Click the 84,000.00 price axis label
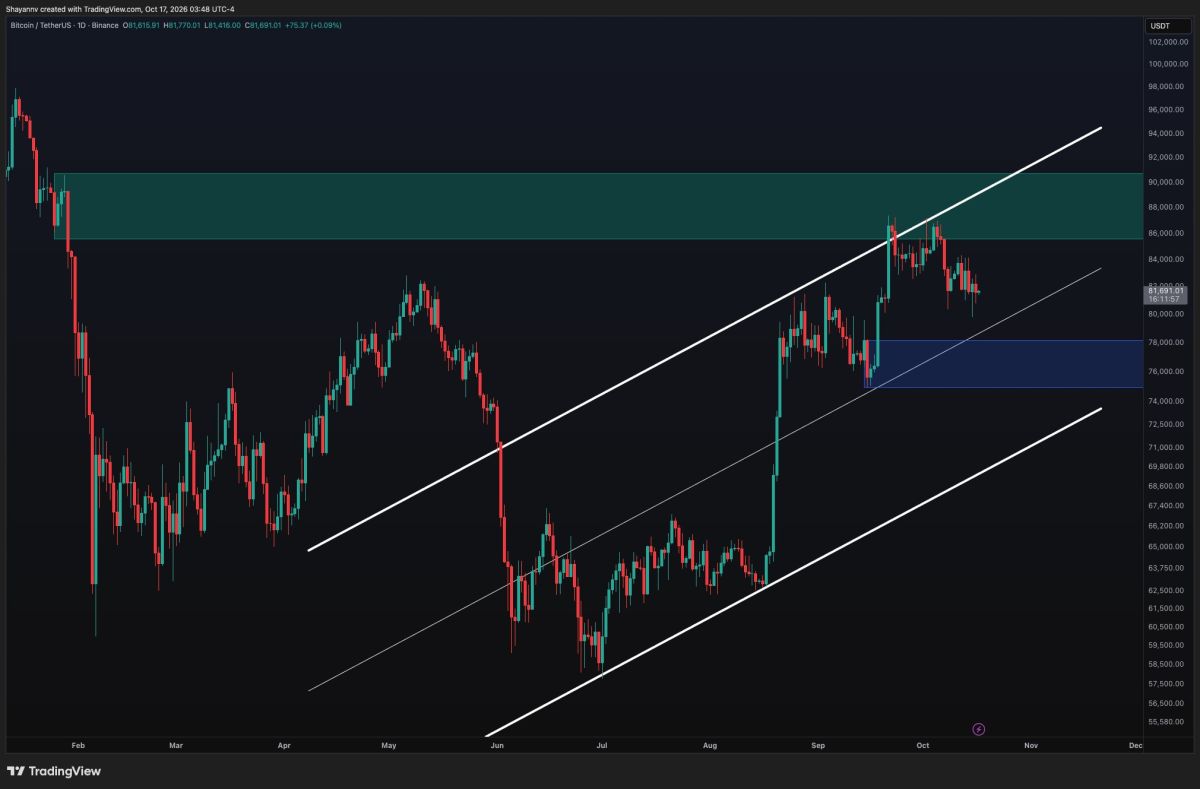1200x789 pixels. [x=1167, y=260]
